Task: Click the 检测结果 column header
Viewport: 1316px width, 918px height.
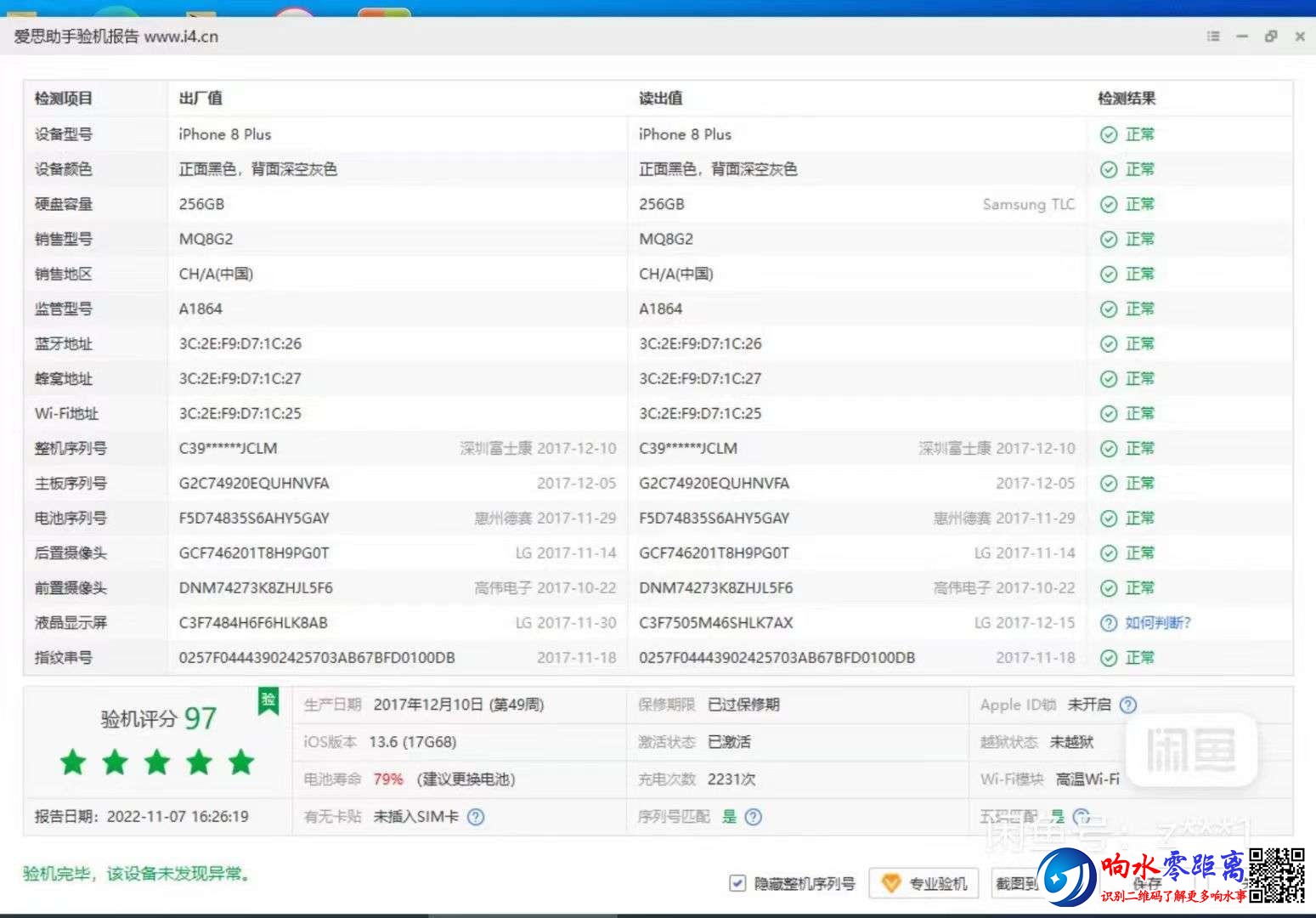Action: click(1127, 99)
